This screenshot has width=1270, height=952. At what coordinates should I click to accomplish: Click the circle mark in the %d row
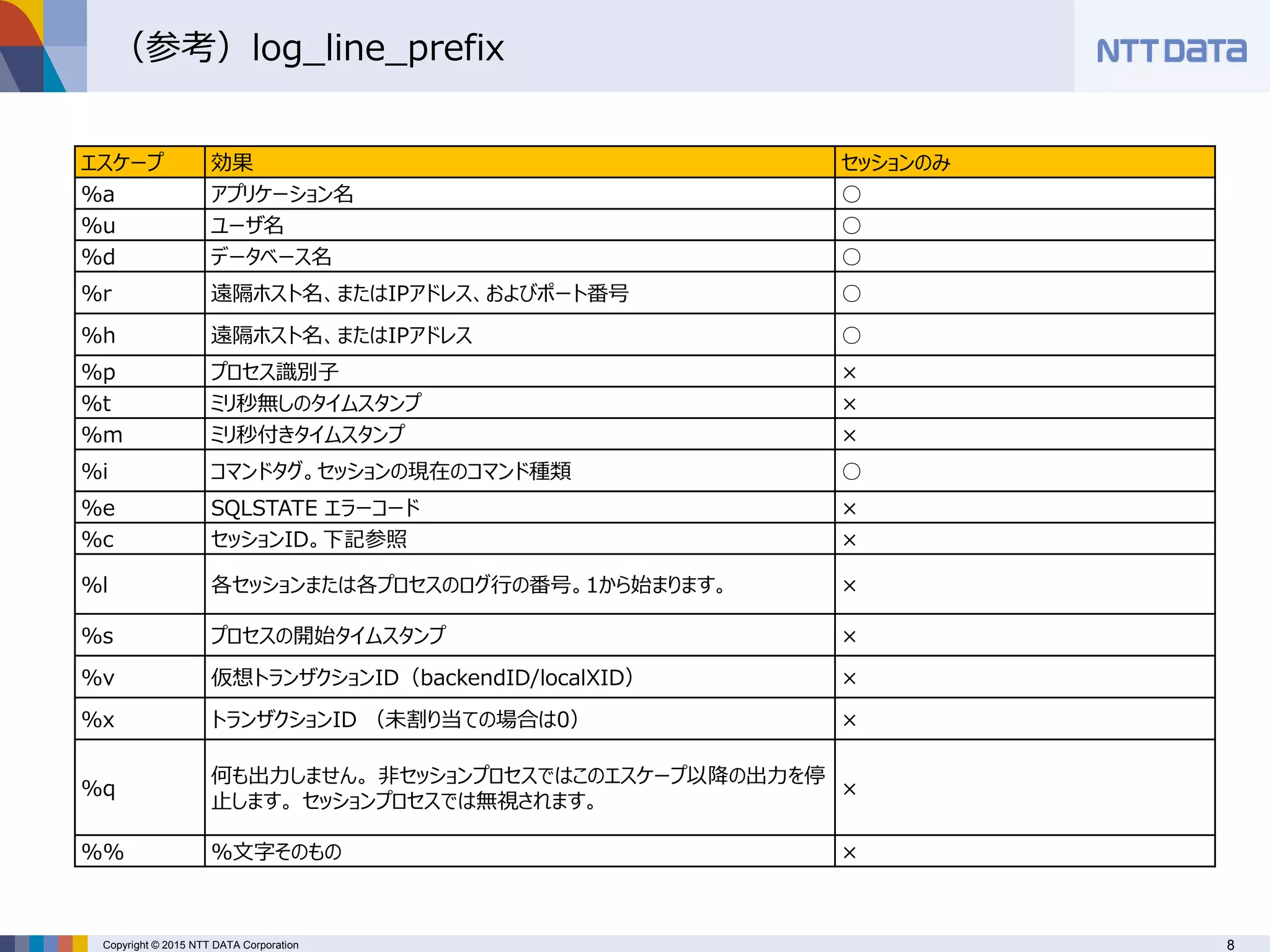point(851,257)
